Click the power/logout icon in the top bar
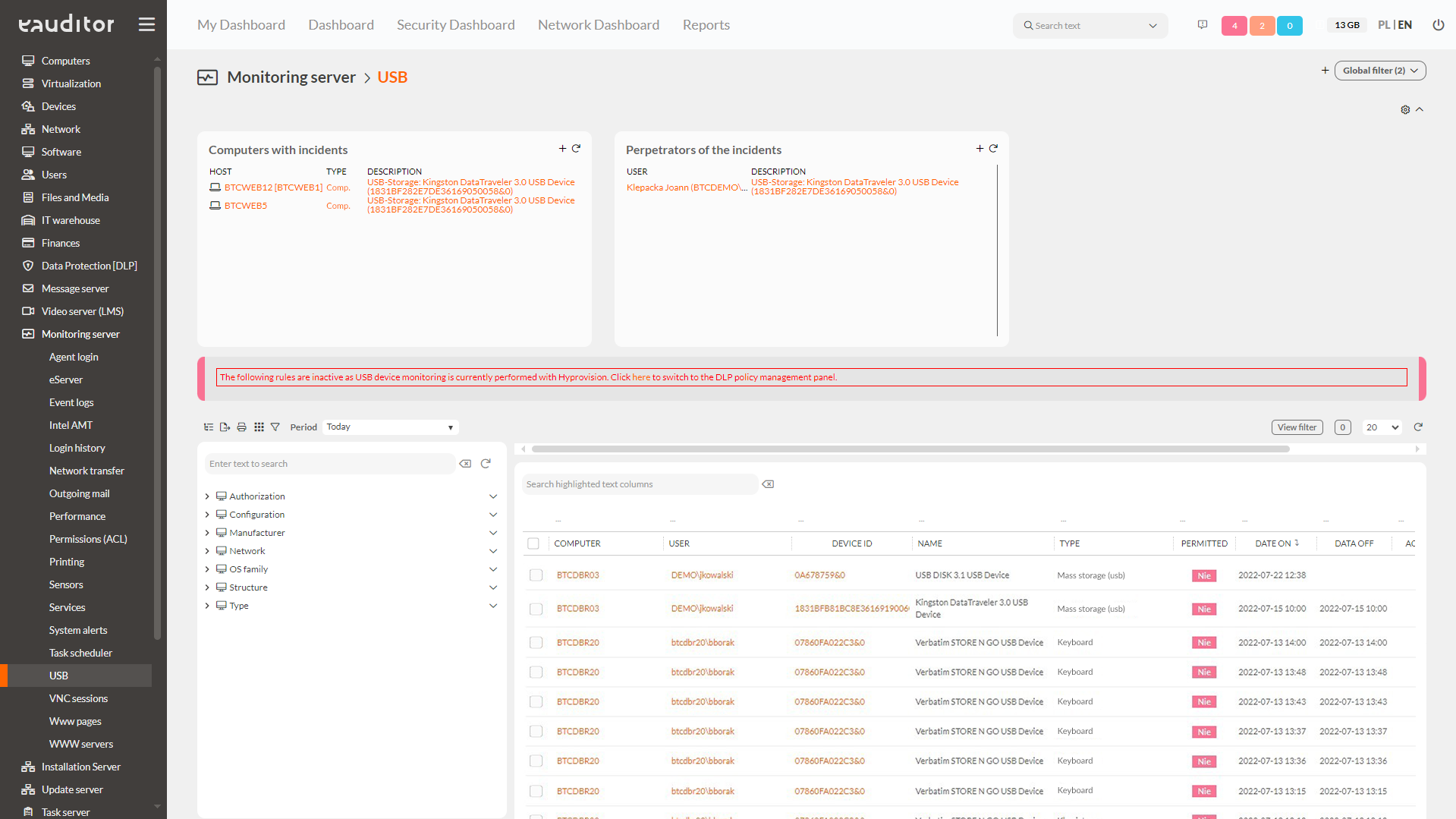Screen dimensions: 1456x819 (x=1438, y=24)
